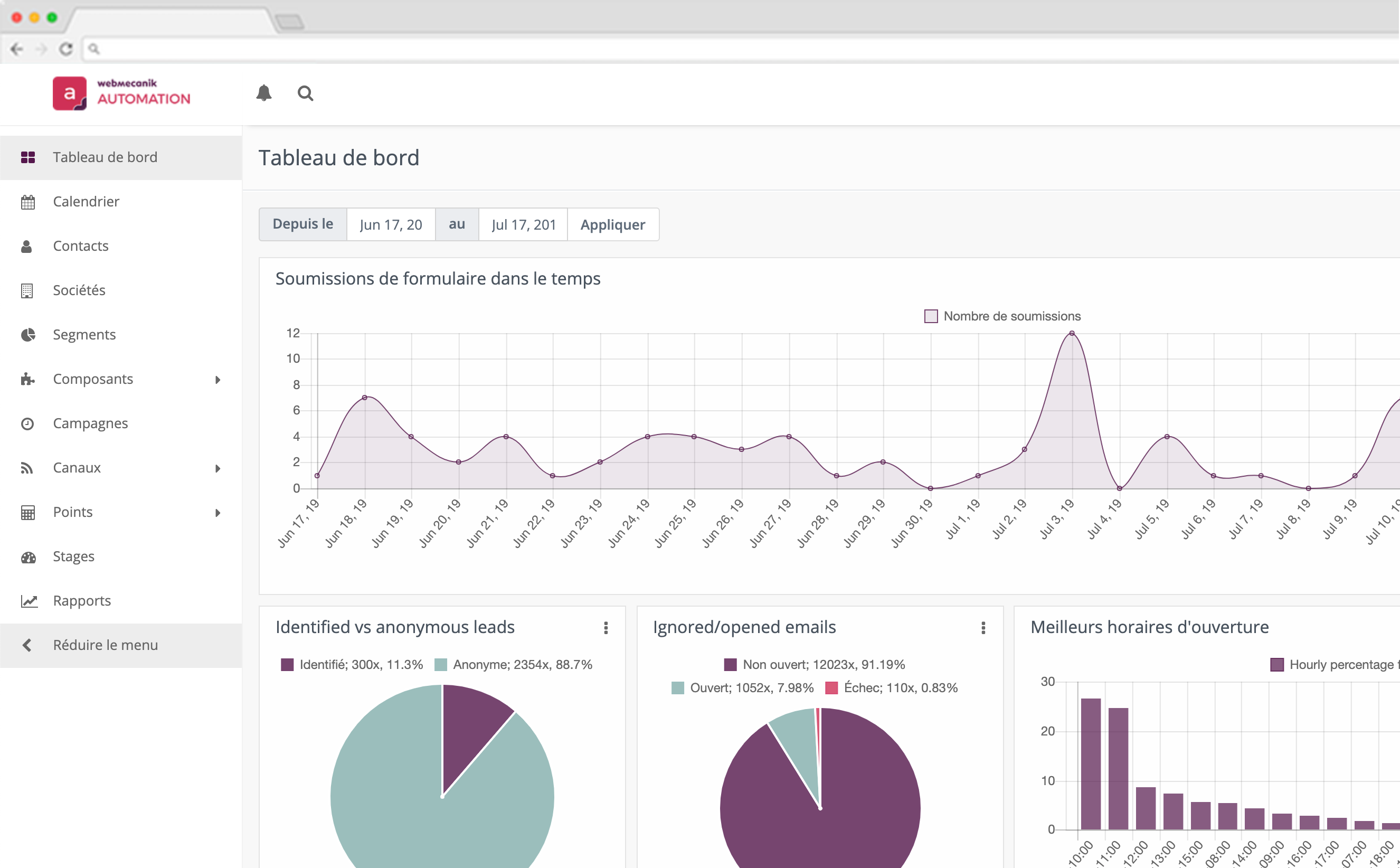Viewport: 1400px width, 868px height.
Task: Expand the Canaux submenu arrow
Action: (217, 468)
